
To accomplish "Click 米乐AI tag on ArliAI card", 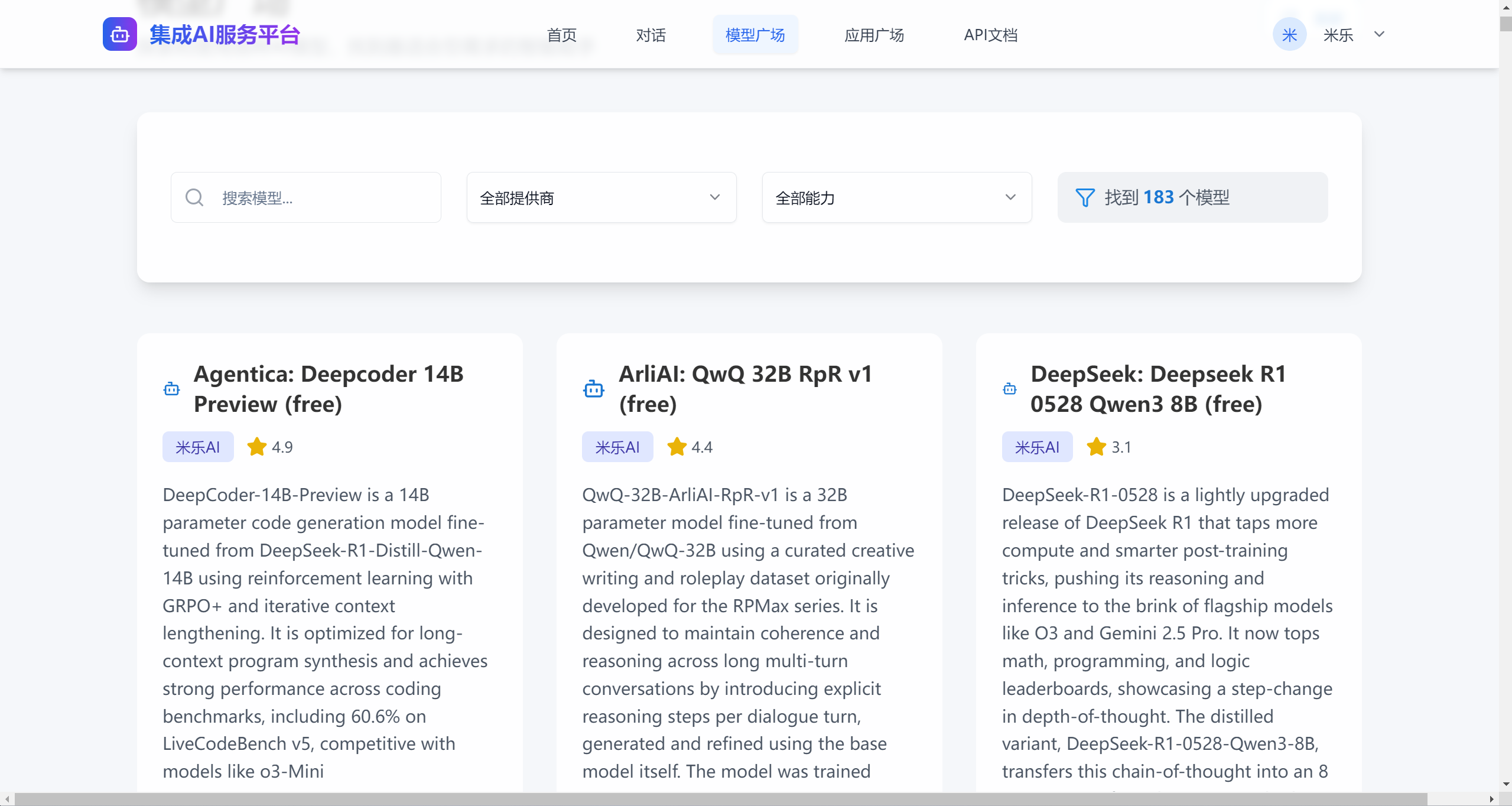I will coord(617,447).
